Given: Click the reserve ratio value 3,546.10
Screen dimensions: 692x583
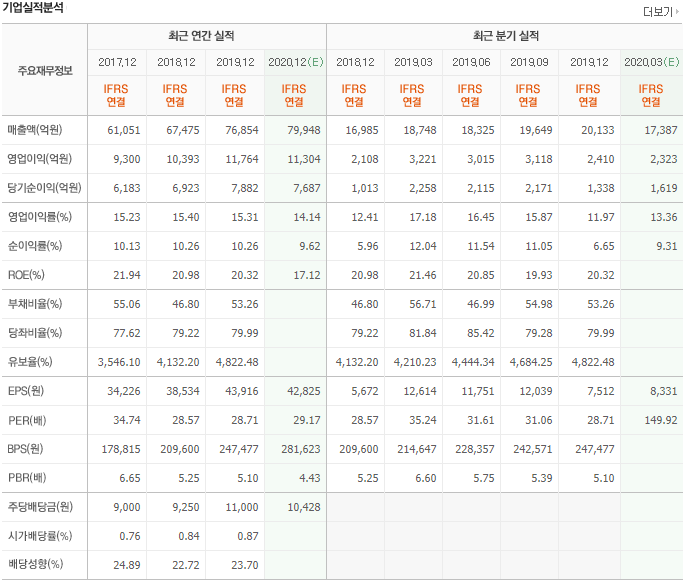Looking at the screenshot, I should click(119, 362).
